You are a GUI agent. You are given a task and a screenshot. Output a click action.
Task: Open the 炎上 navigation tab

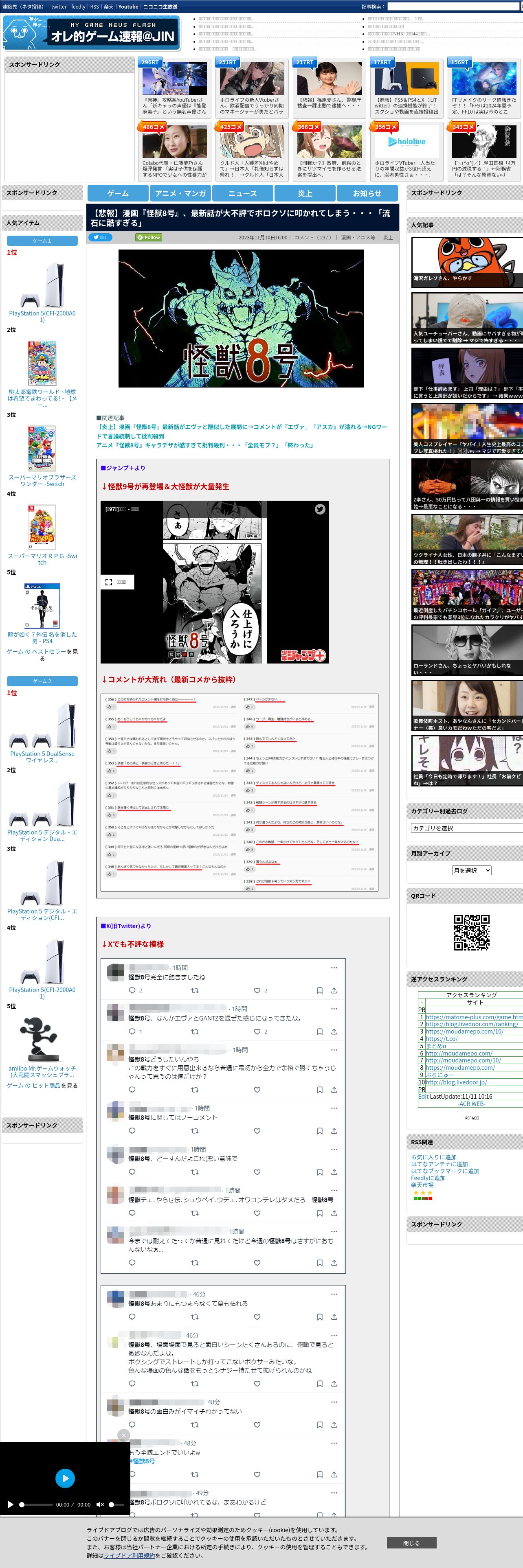pos(305,193)
